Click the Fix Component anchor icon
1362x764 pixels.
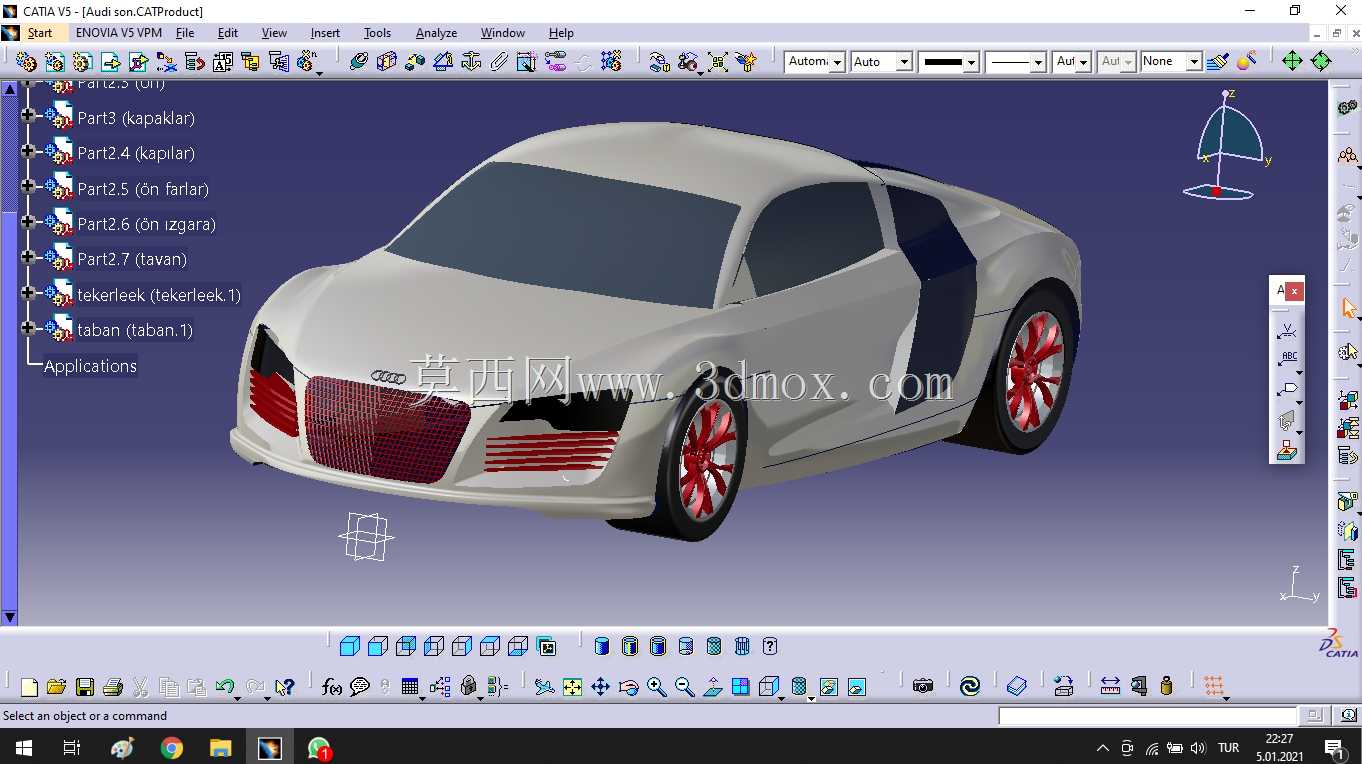471,61
